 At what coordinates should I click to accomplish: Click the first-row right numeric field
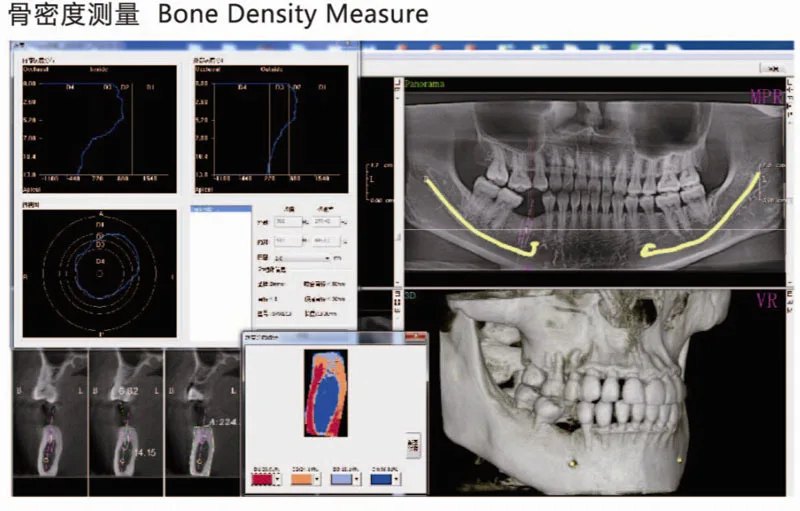[327, 222]
